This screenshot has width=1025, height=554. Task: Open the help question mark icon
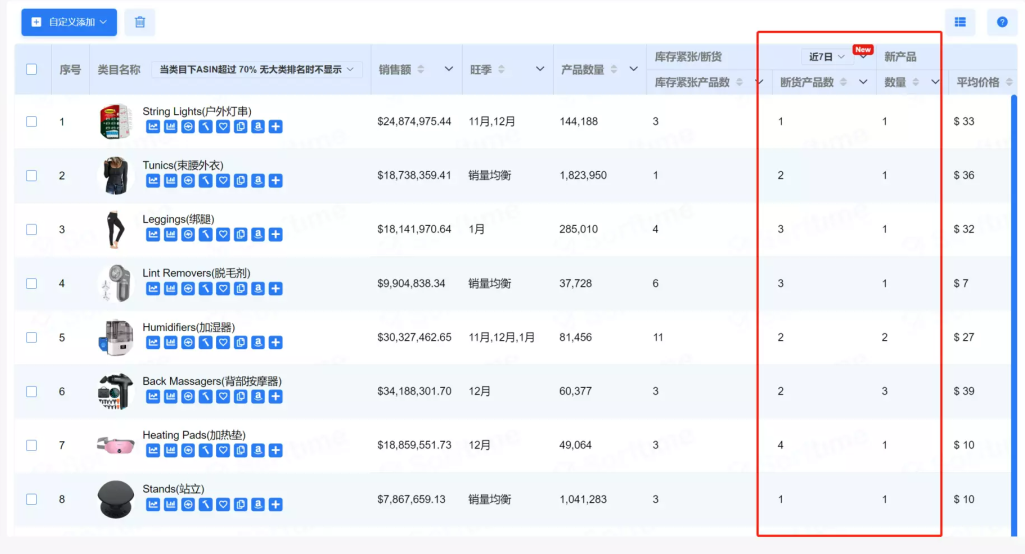tap(1002, 22)
